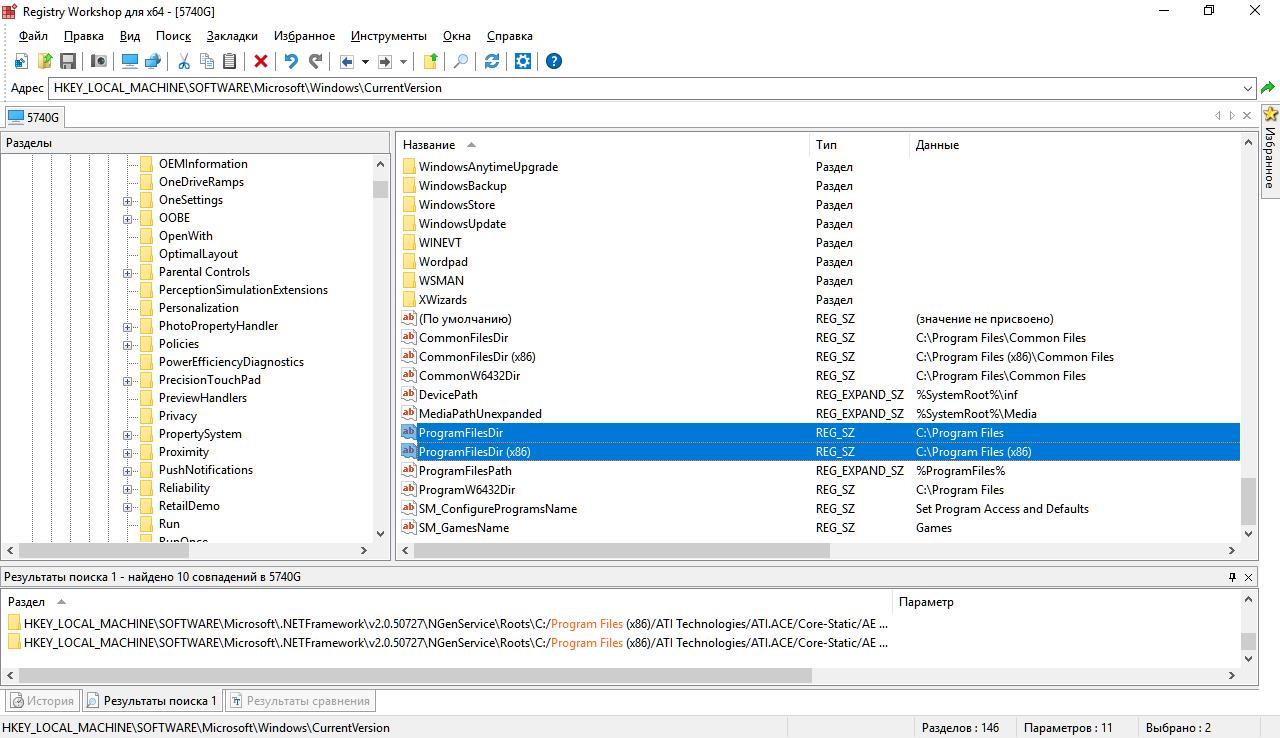Click the save floppy disk icon
This screenshot has height=738, width=1280.
[68, 61]
